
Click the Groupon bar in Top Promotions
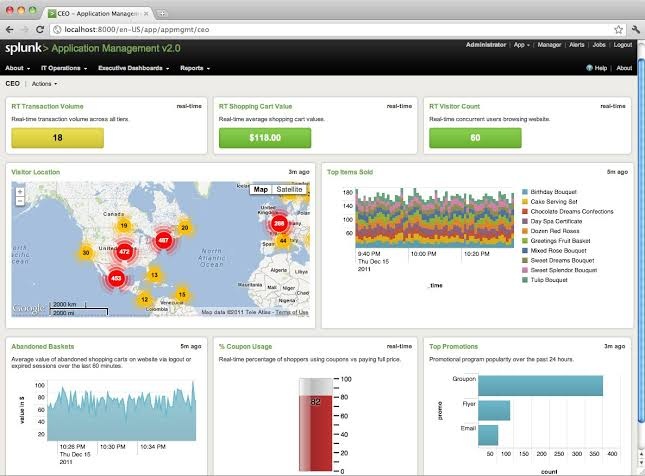tap(540, 385)
